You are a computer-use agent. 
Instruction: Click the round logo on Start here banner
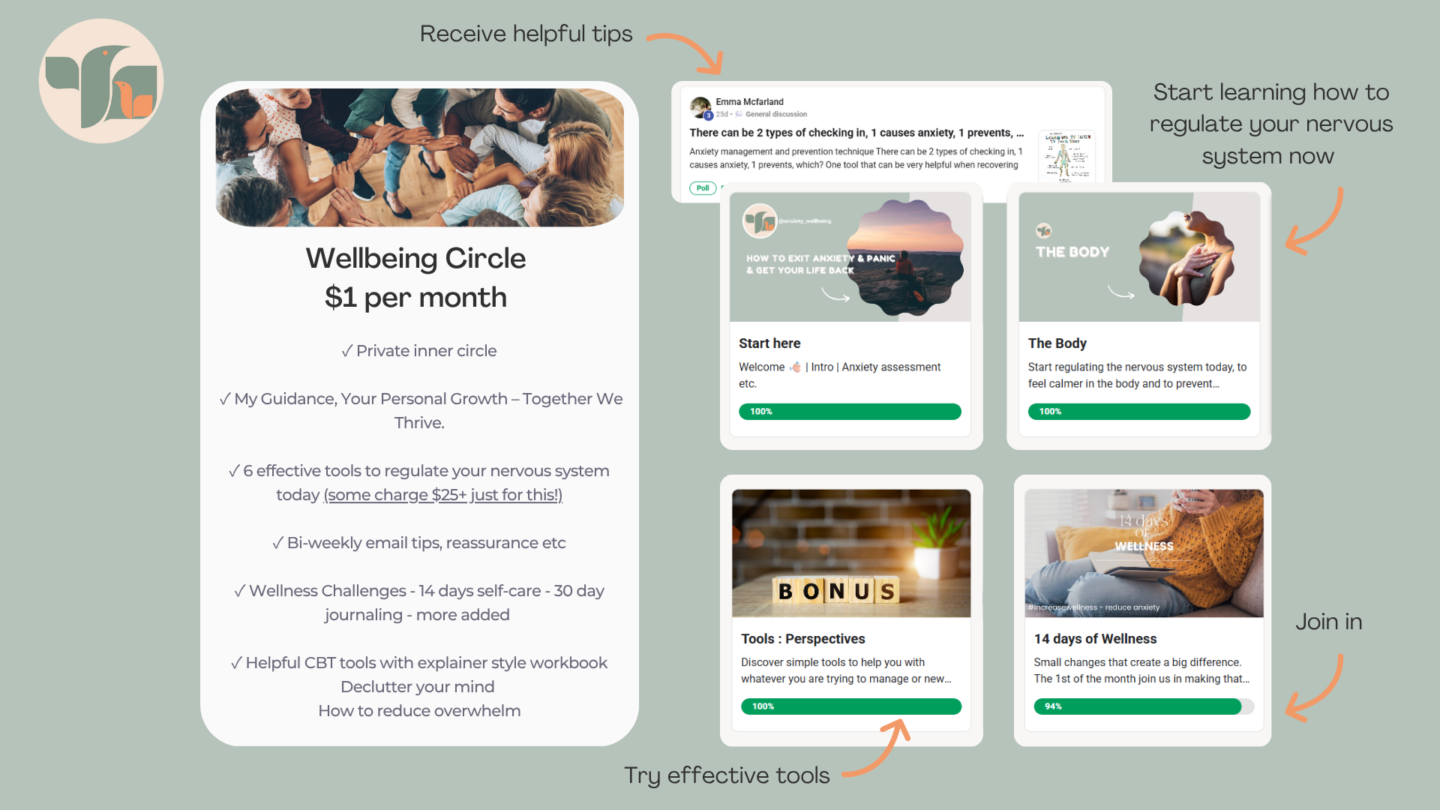(x=760, y=221)
